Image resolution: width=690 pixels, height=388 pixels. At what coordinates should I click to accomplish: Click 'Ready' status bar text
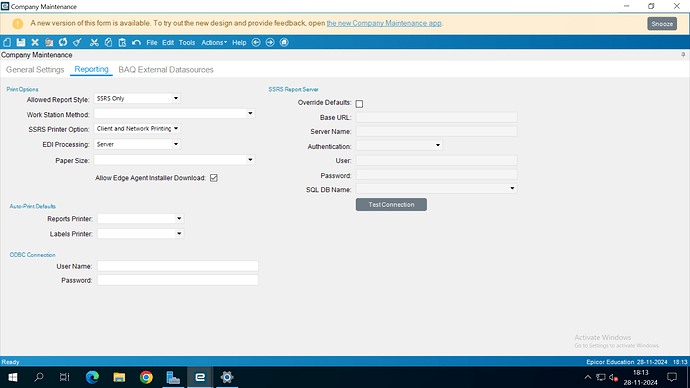click(x=11, y=362)
